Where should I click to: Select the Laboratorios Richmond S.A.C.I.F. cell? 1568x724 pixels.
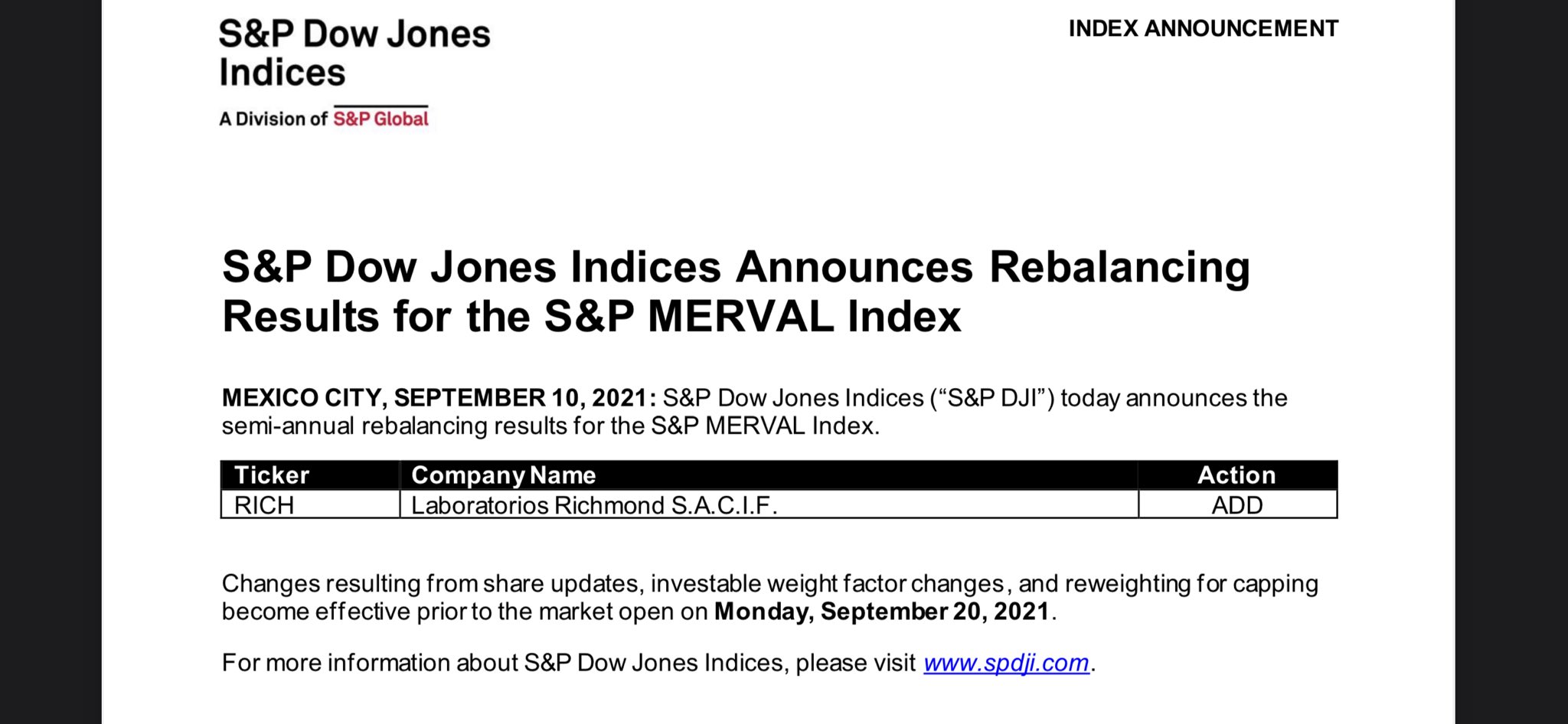click(x=769, y=505)
